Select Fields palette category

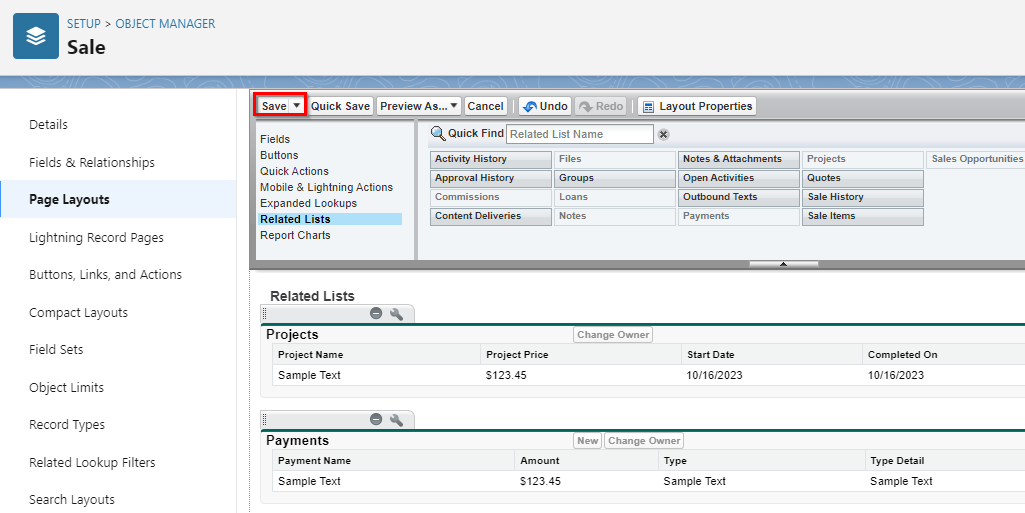pyautogui.click(x=275, y=139)
